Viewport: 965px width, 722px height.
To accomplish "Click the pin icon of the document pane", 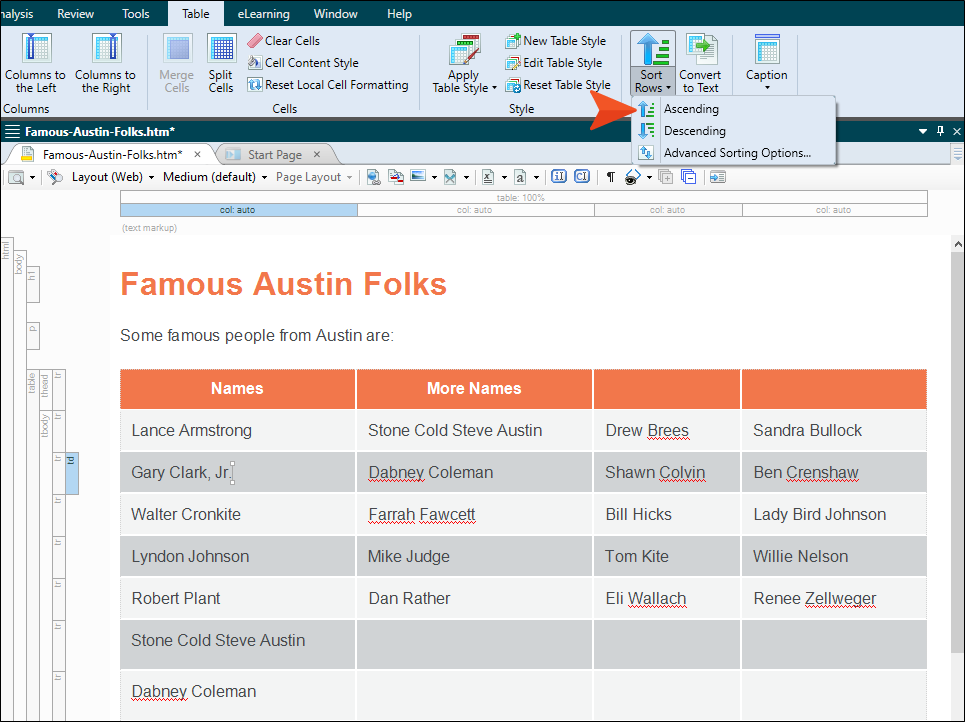I will coord(940,131).
